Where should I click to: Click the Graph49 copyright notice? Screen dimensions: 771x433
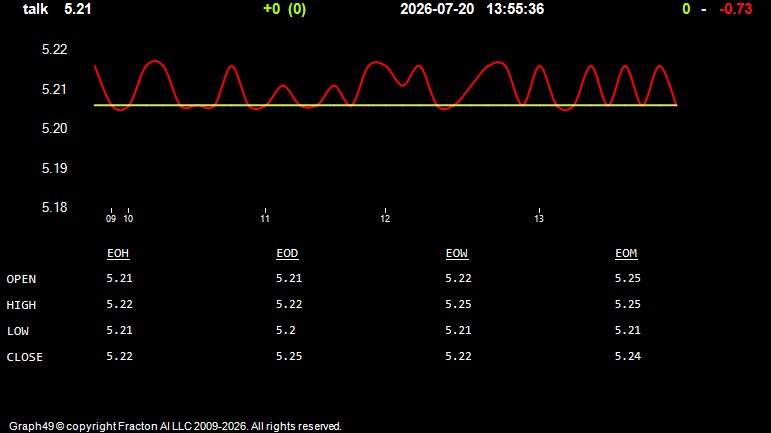(x=175, y=426)
